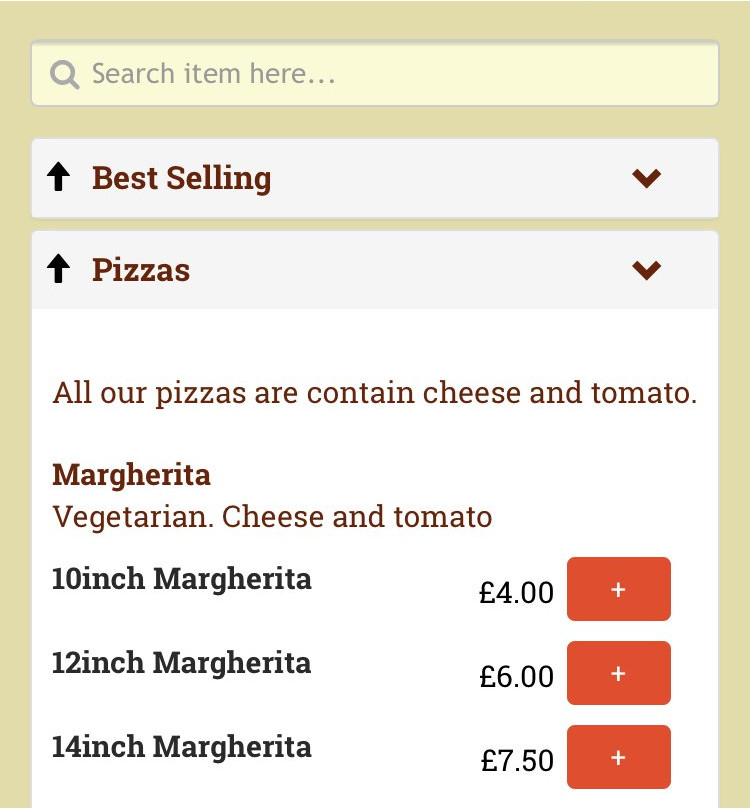The width and height of the screenshot is (750, 808).
Task: Click the £4.00 price label
Action: pyautogui.click(x=516, y=592)
